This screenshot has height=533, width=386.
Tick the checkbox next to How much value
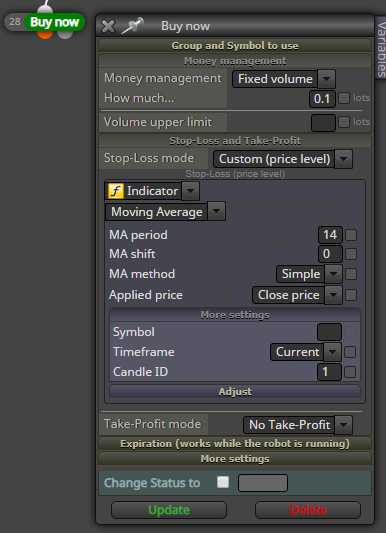pos(344,98)
